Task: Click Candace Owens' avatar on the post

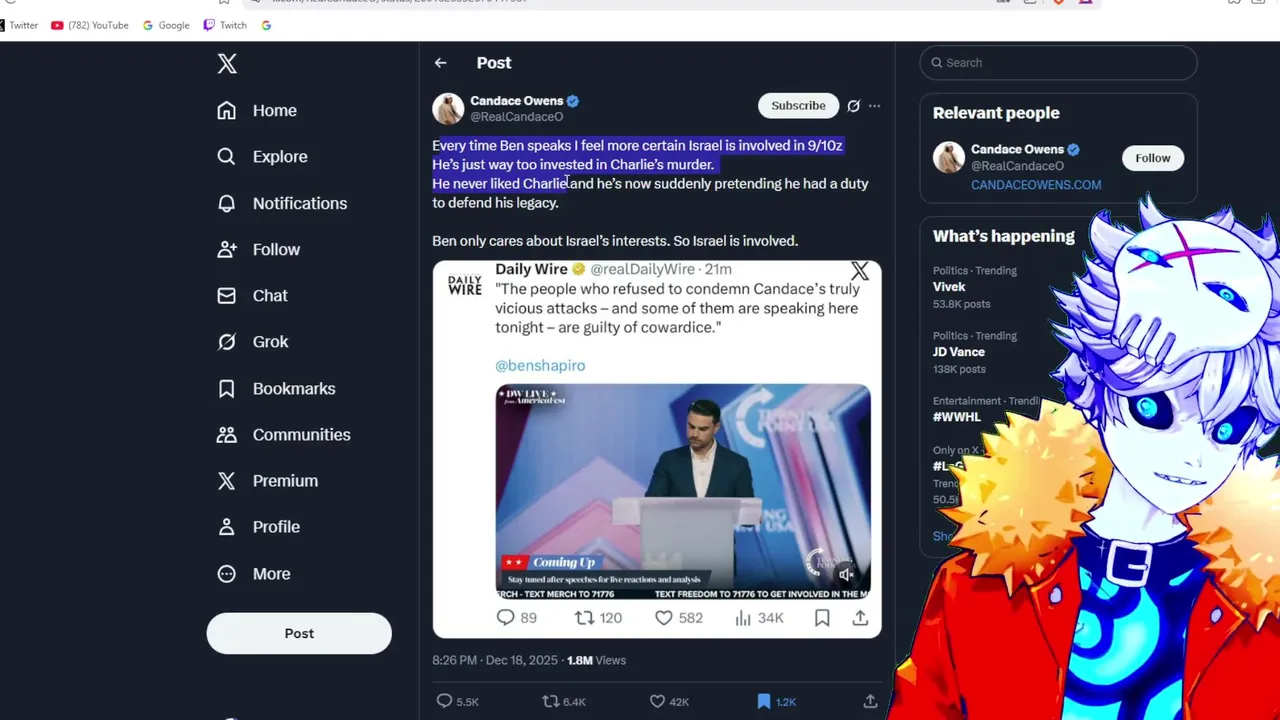Action: point(448,108)
